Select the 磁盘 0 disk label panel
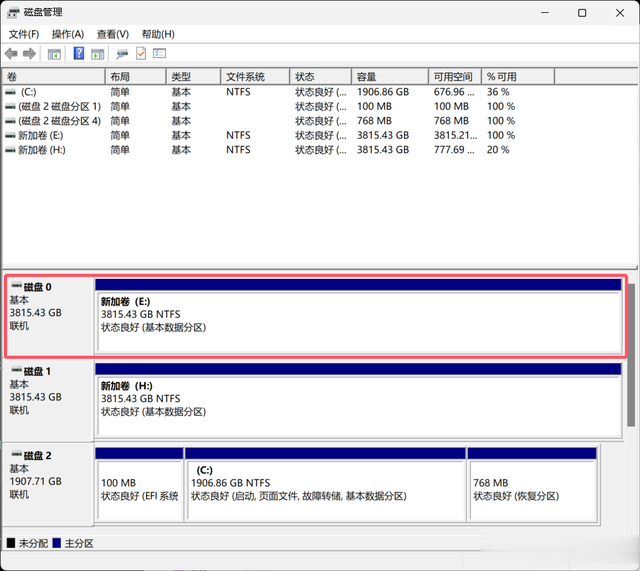Screen dimensions: 640x571 tap(49, 316)
